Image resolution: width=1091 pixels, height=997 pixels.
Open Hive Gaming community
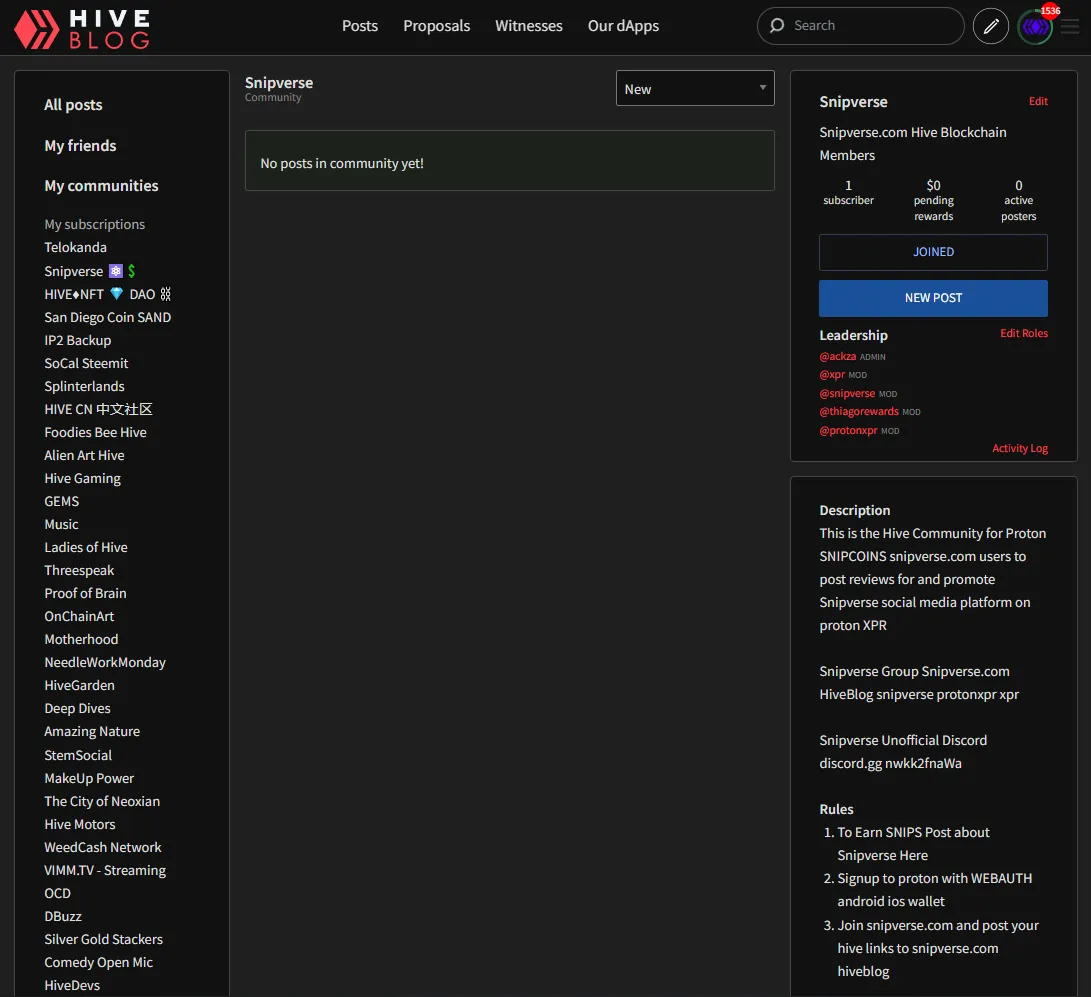point(82,479)
